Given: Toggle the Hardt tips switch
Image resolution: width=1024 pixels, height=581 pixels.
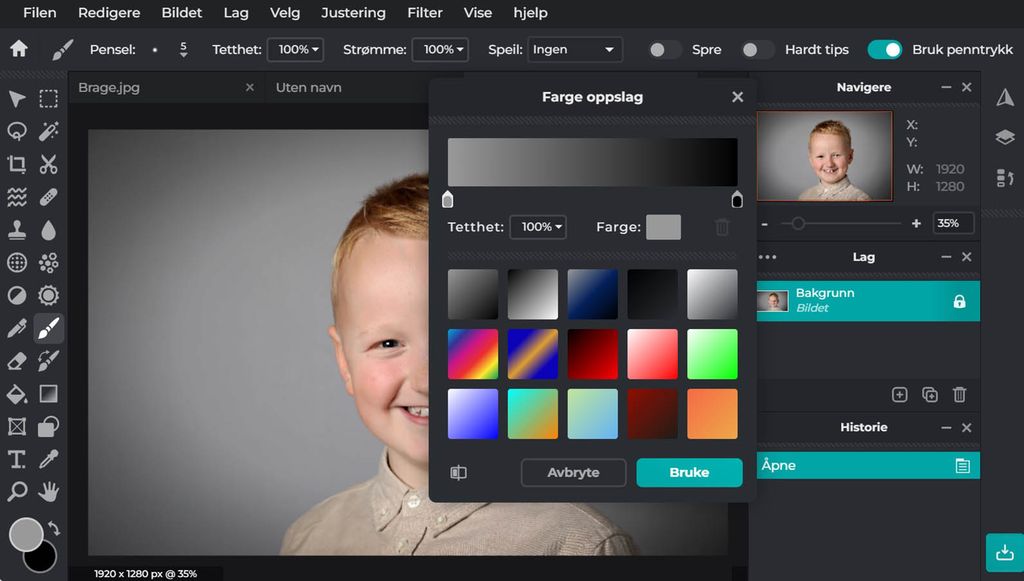Looking at the screenshot, I should pos(757,50).
